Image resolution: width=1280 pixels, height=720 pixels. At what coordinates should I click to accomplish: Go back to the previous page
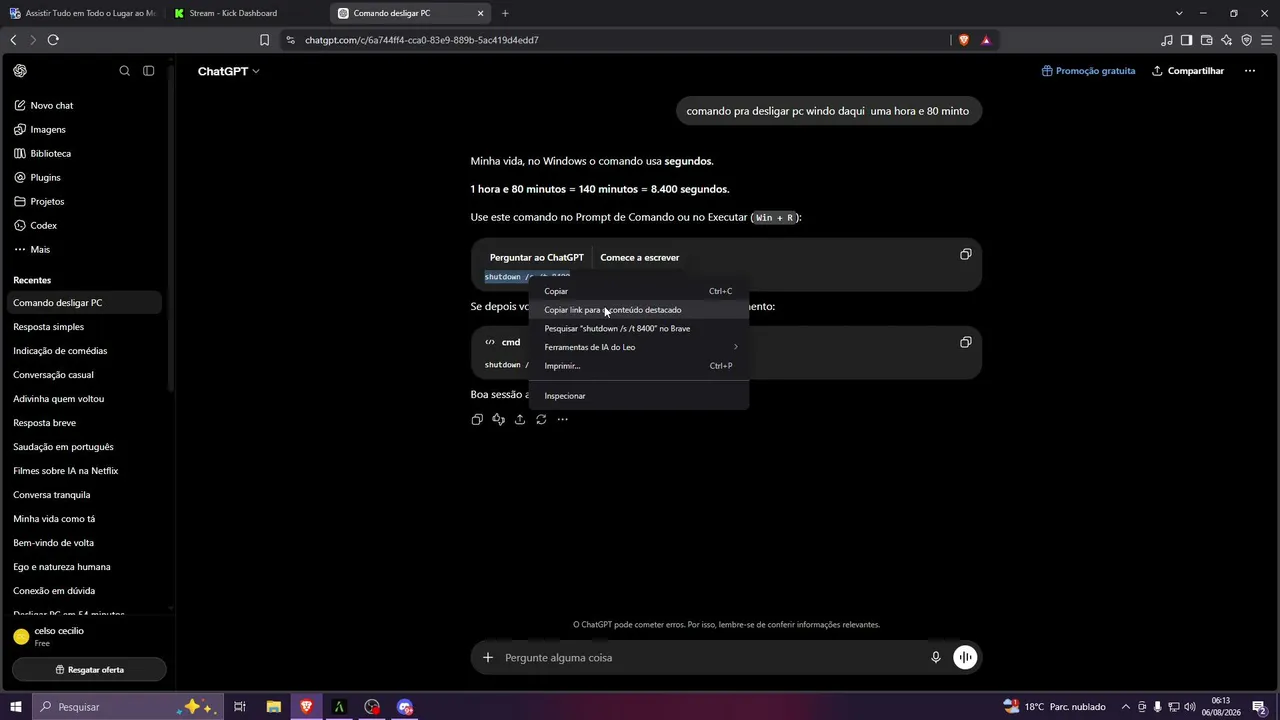point(13,40)
